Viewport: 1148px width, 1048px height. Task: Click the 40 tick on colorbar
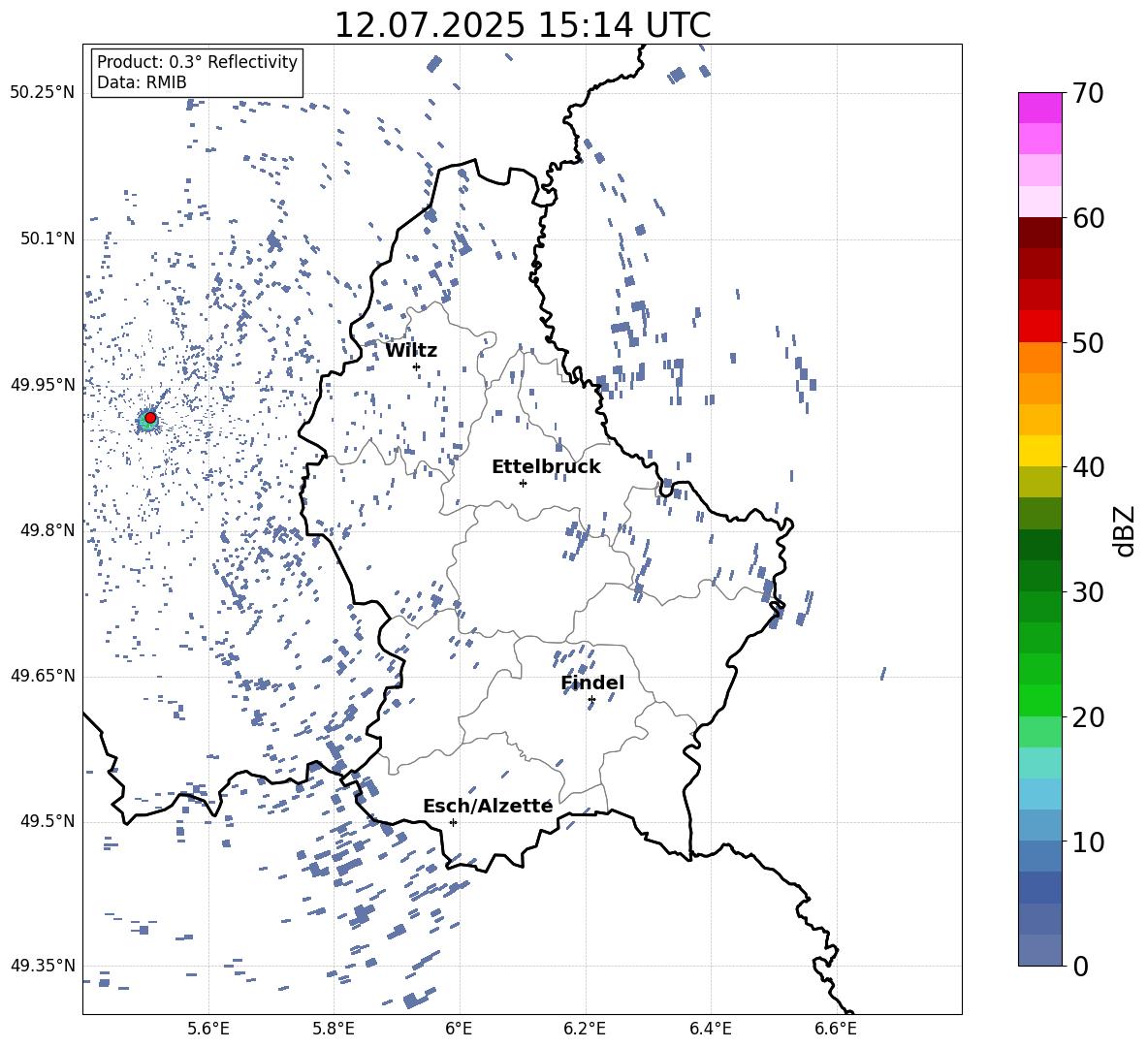1088,467
